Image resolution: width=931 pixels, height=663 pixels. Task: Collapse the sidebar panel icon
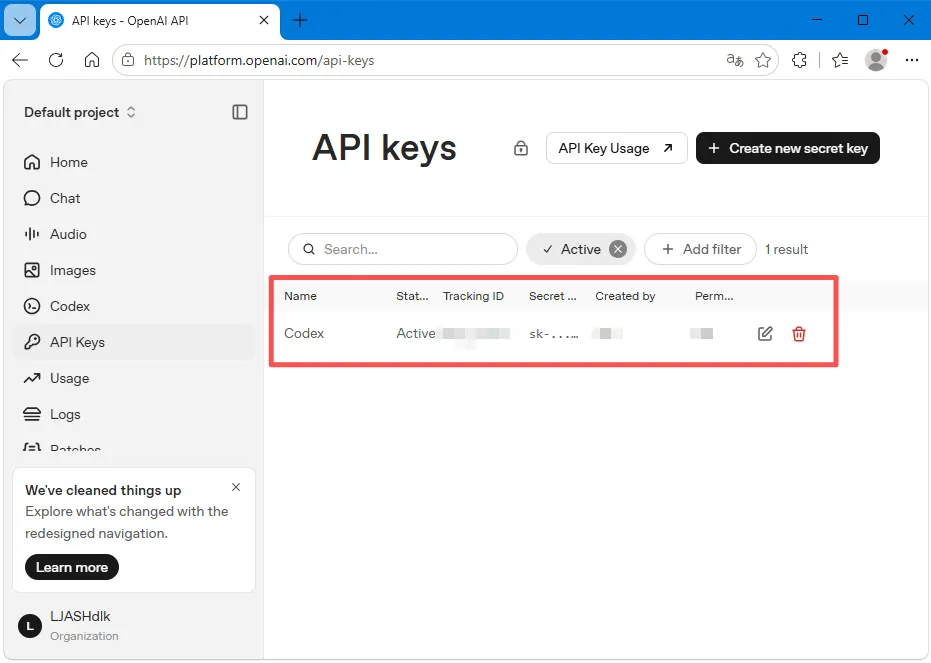click(x=240, y=112)
